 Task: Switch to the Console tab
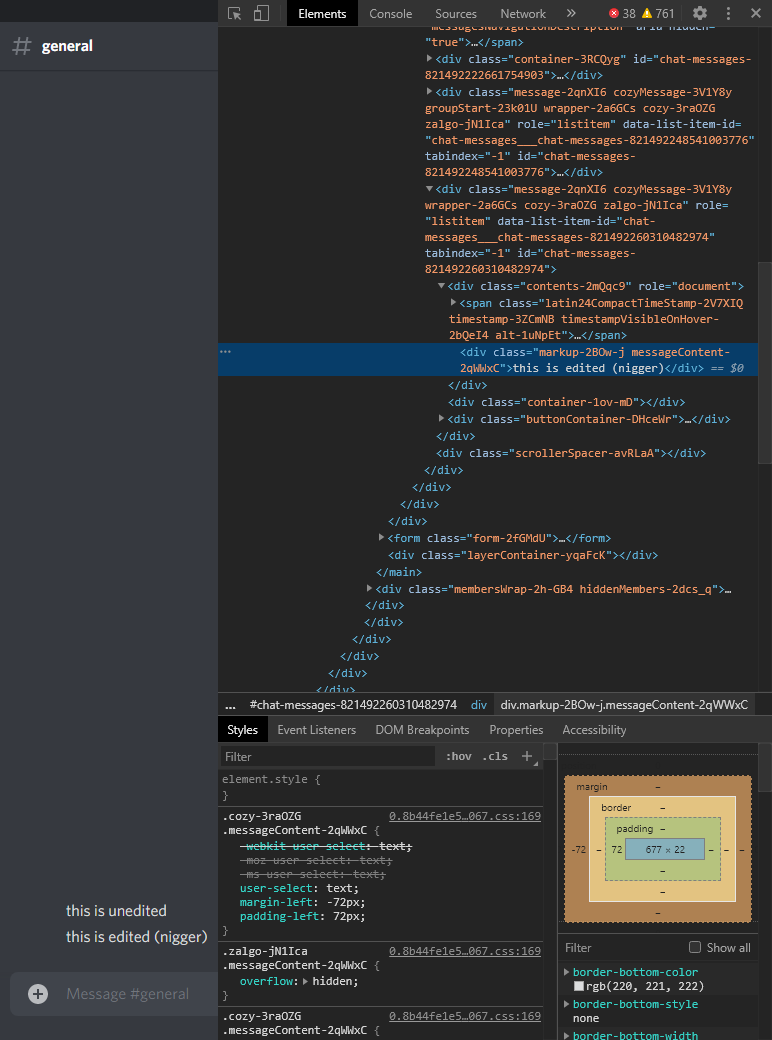[391, 13]
